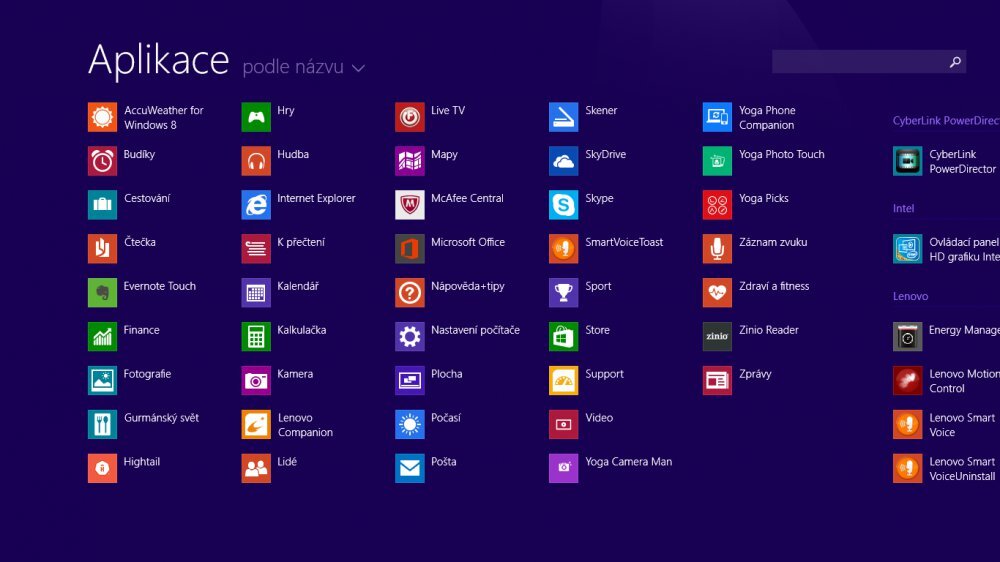Click the 'Microsoft Office' label text
1000x562 pixels.
(468, 242)
